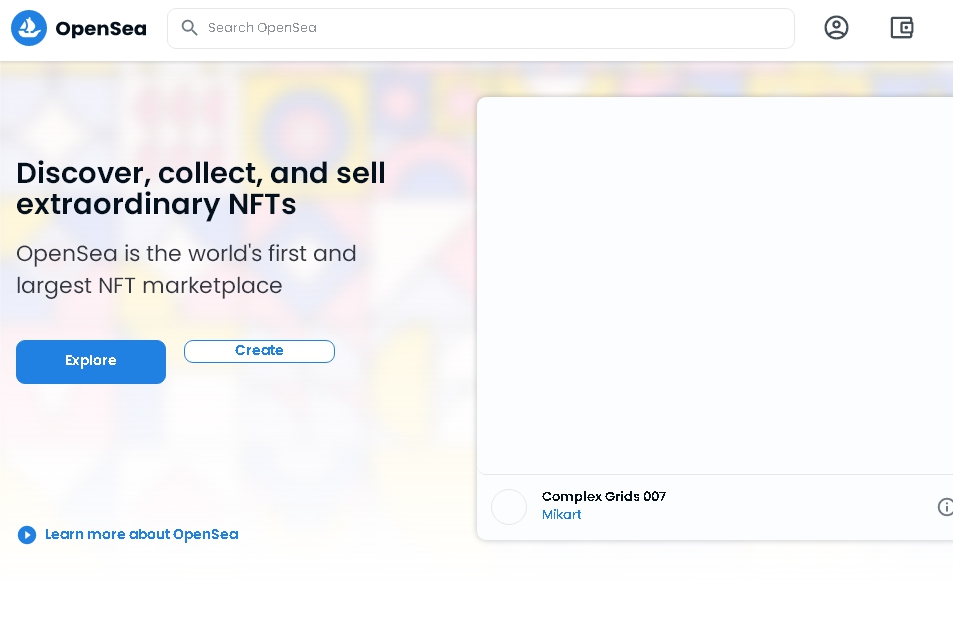
Task: Click the blank header space between the account and wallet icons
Action: point(869,28)
